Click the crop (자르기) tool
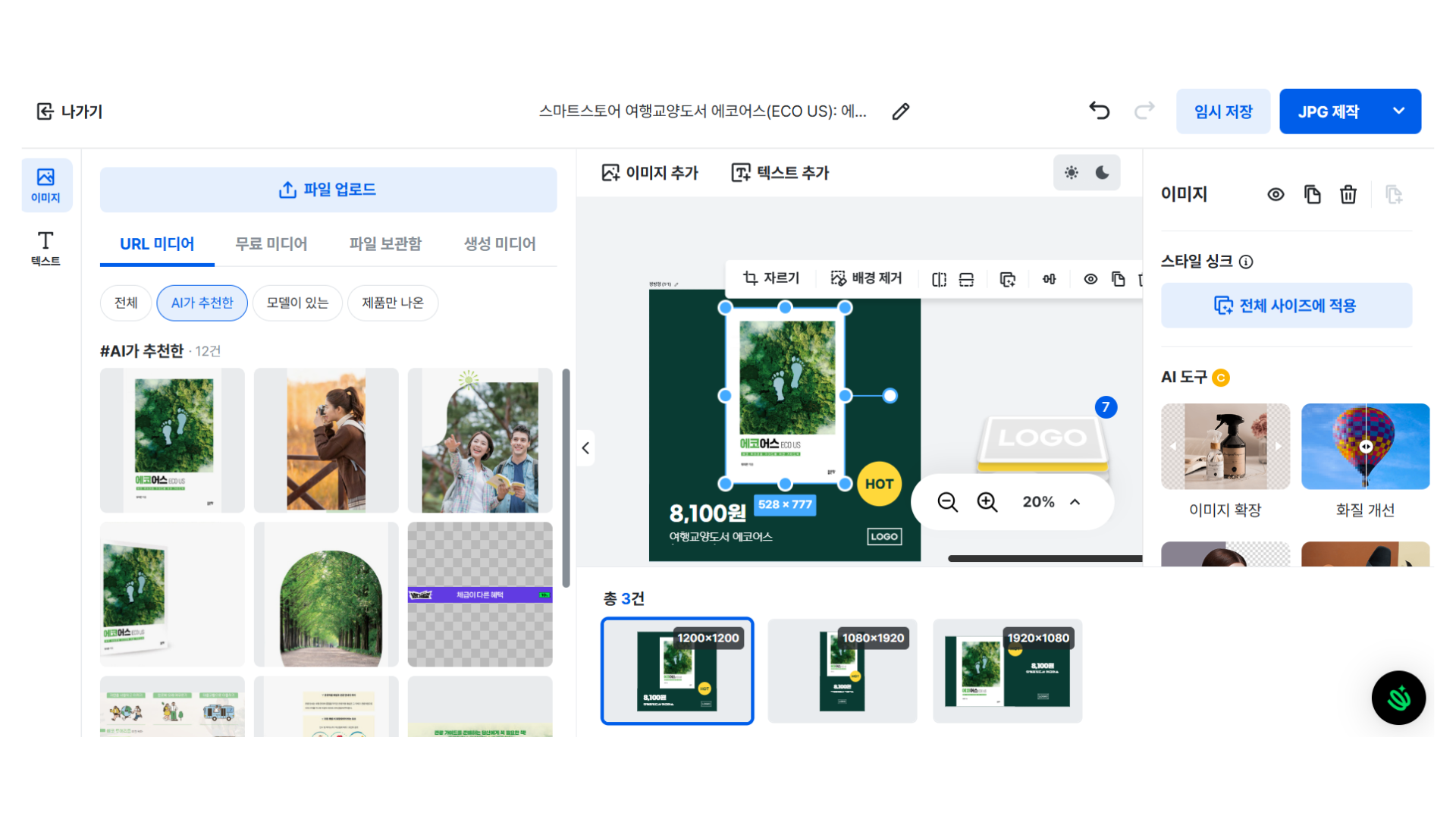Screen dimensions: 1456x819 pyautogui.click(x=771, y=278)
